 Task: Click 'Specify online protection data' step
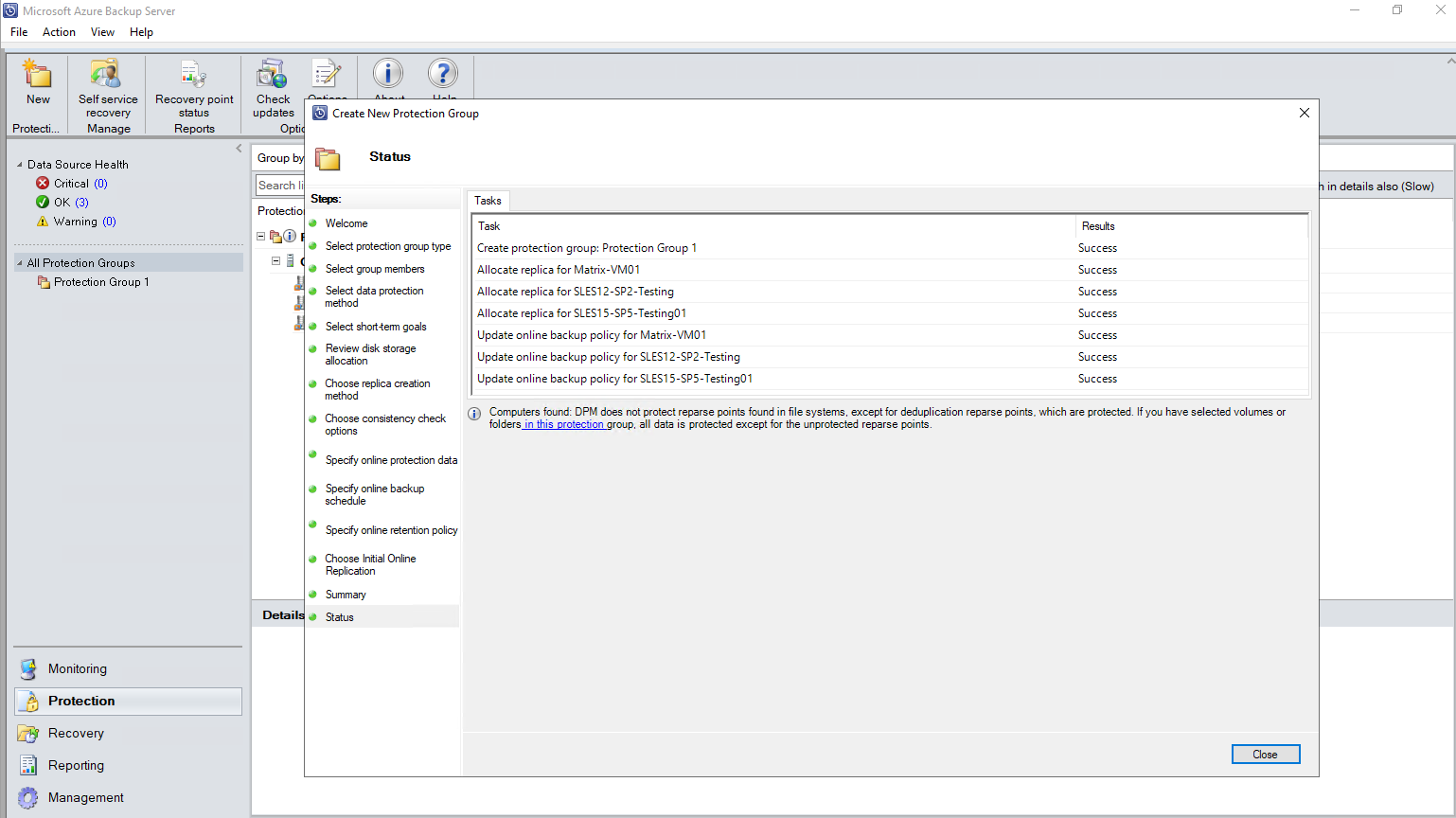coord(391,460)
